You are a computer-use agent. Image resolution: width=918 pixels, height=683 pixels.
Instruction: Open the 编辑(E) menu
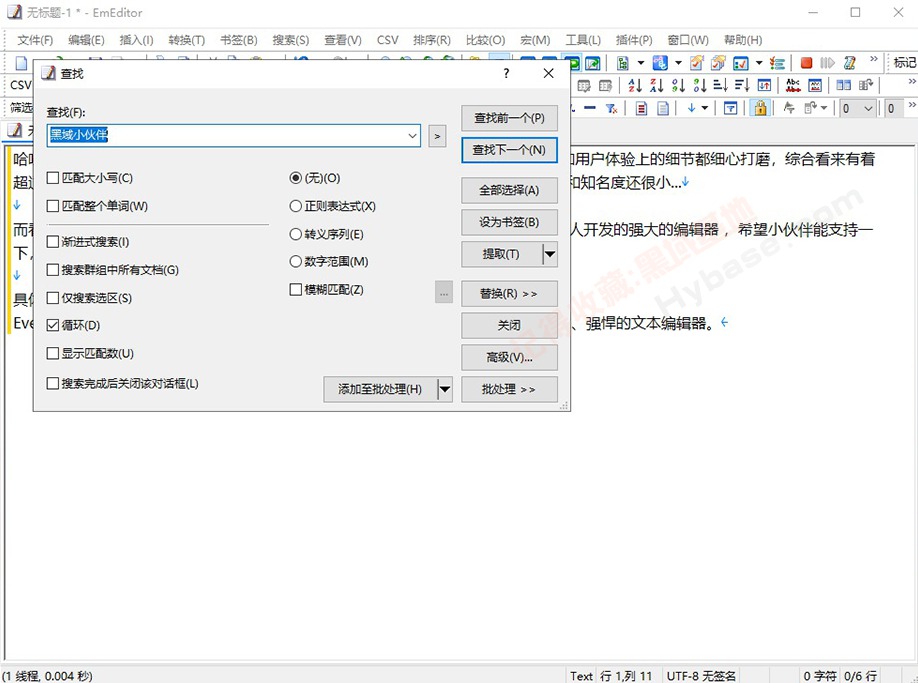tap(86, 40)
